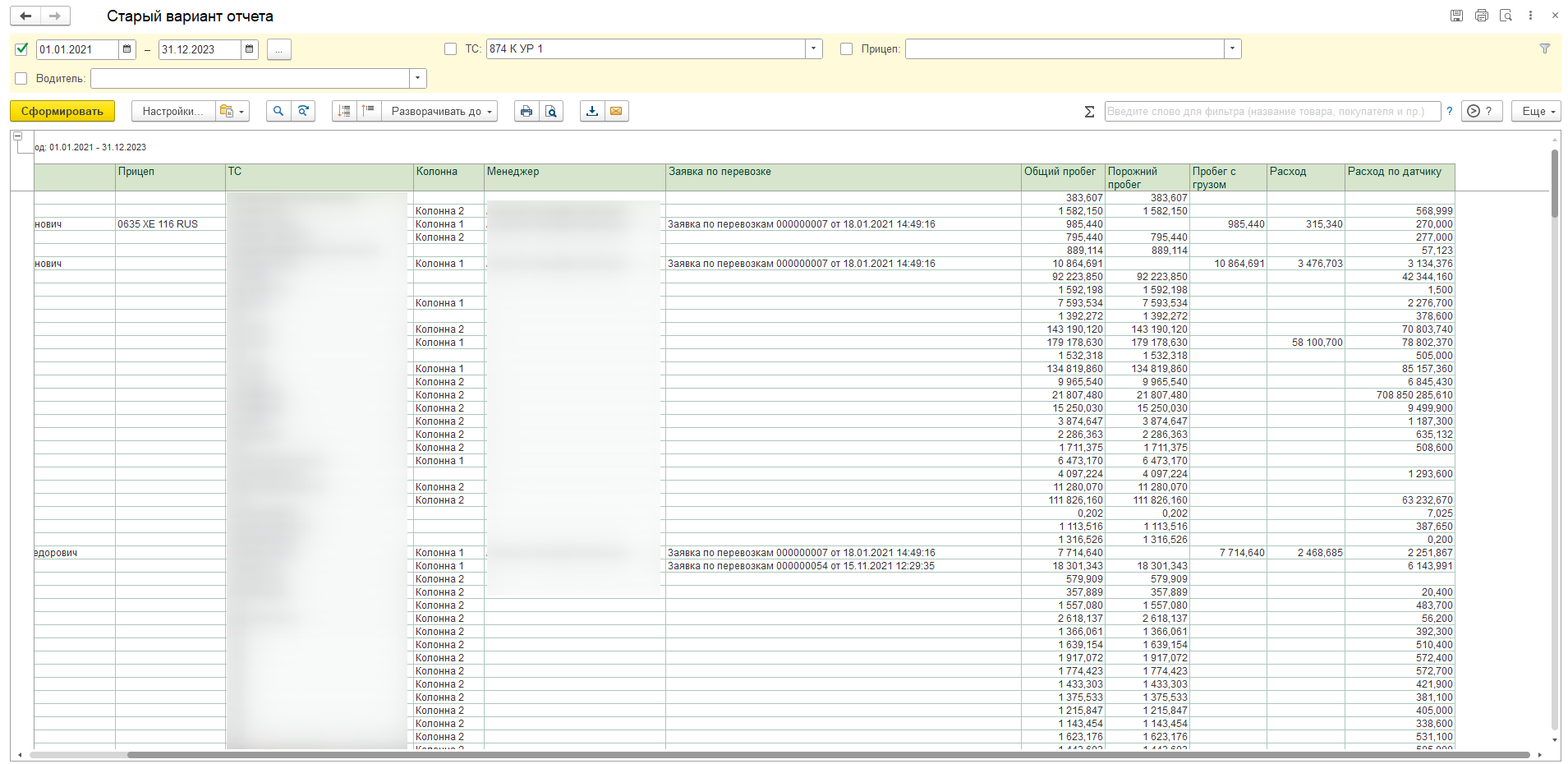The height and width of the screenshot is (764, 1568).
Task: Go back with the left arrow
Action: 25,16
